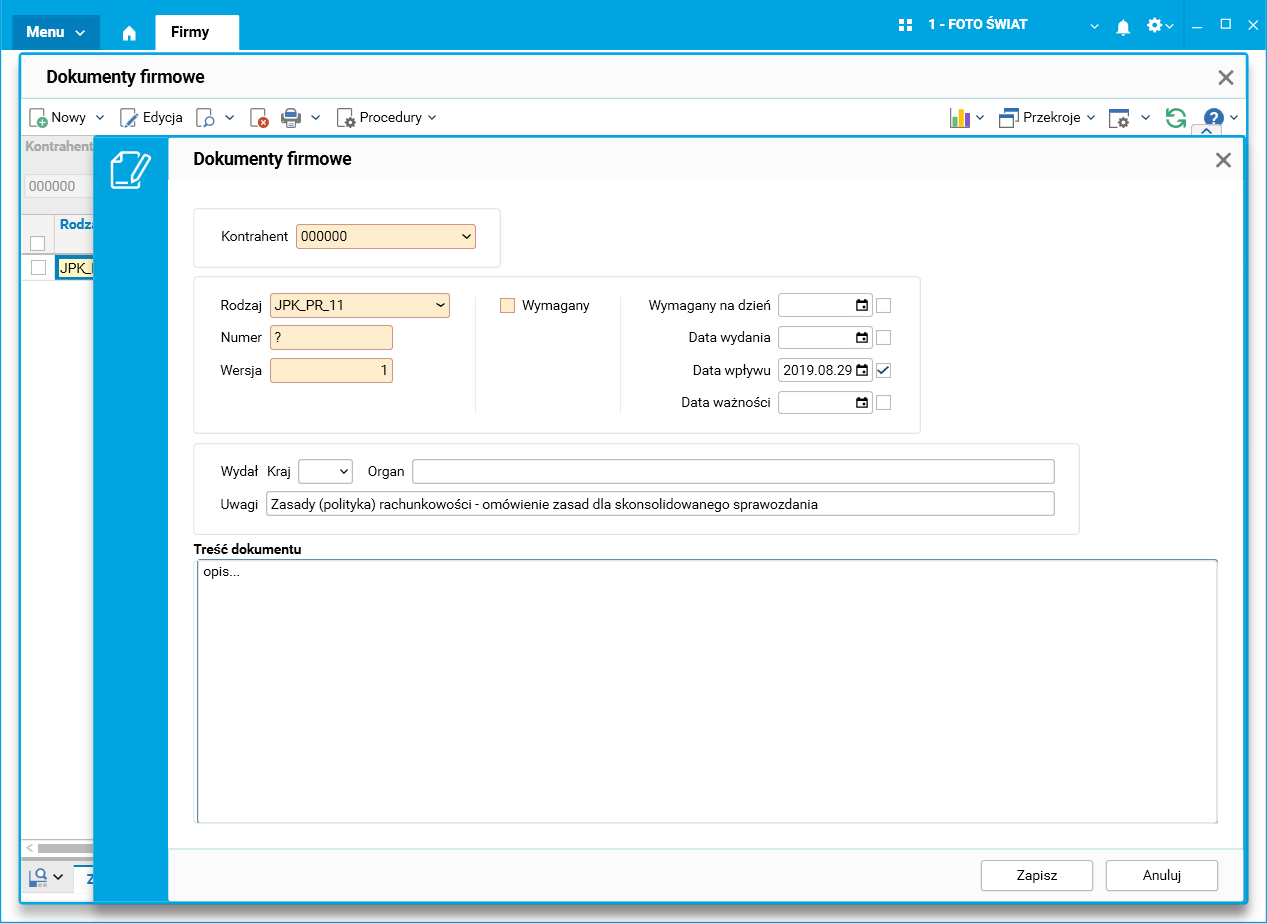The image size is (1267, 923).
Task: Click the Nowy (new document) icon
Action: tap(38, 118)
